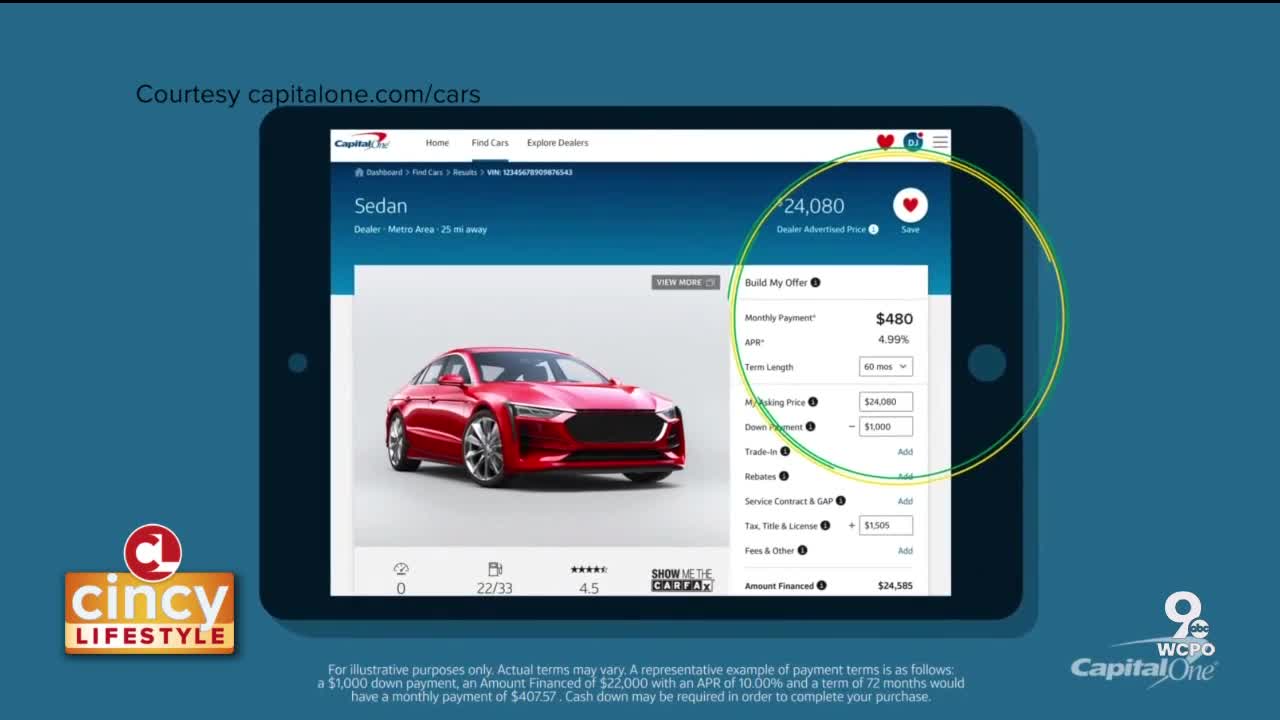Click Add in the Trade-In row
Viewport: 1280px width, 720px height.
[x=905, y=452]
